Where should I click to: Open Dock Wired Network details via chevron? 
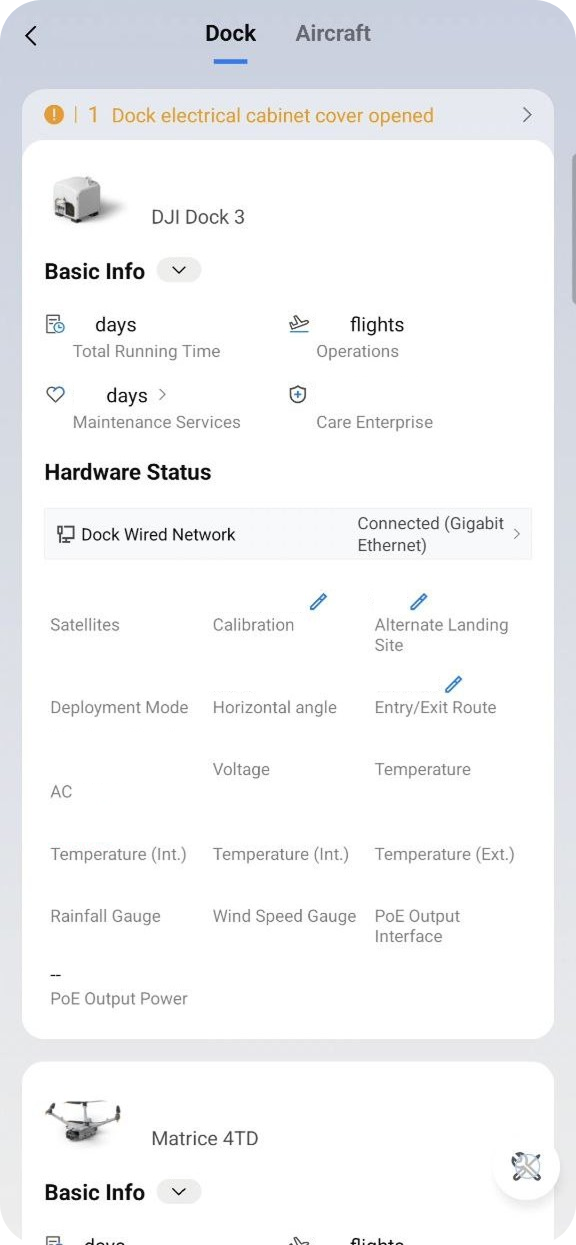517,534
